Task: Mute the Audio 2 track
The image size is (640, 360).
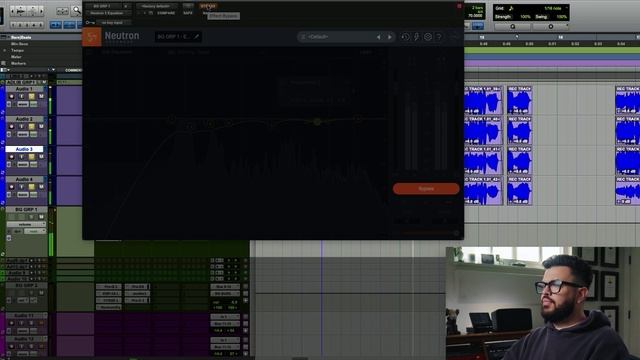Action: tap(41, 127)
